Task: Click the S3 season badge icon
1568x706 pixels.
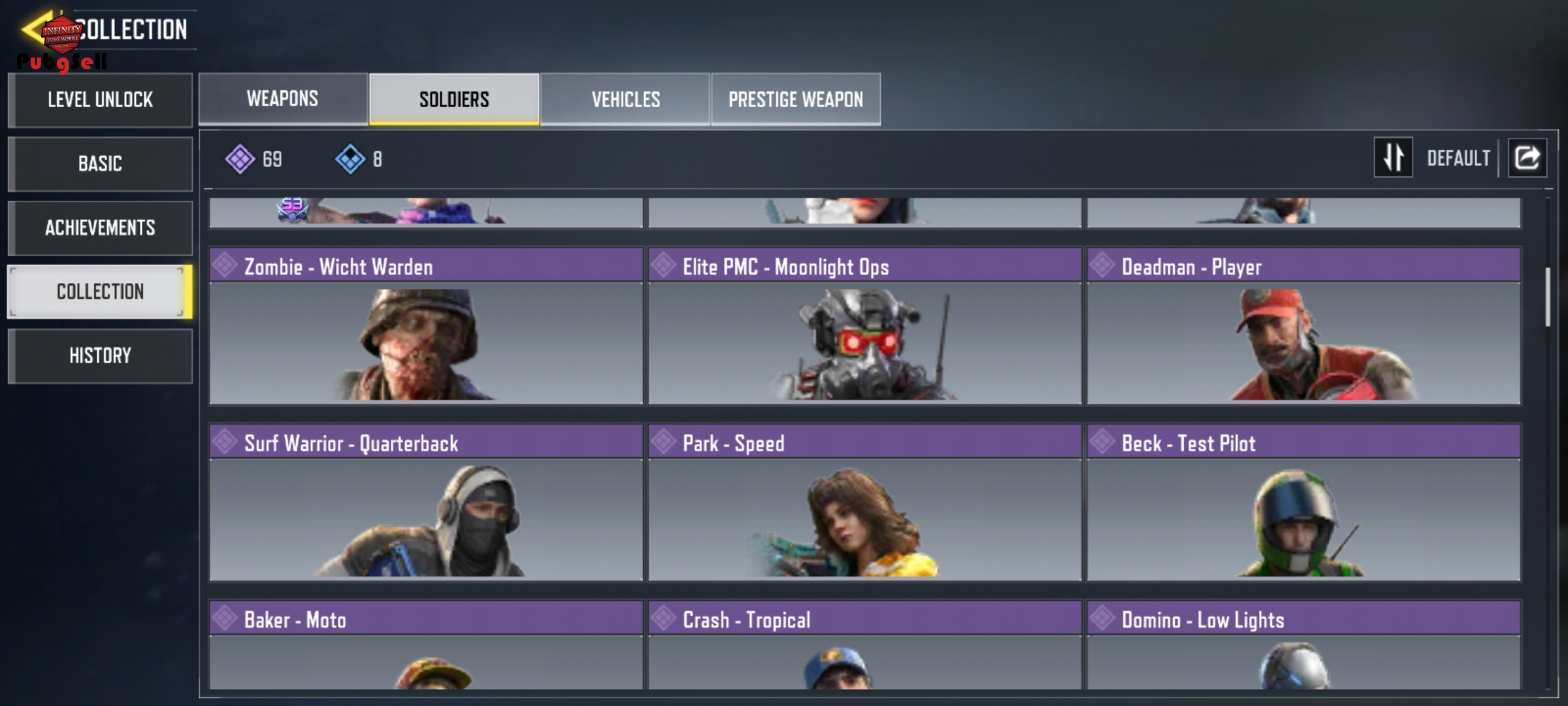Action: [292, 209]
